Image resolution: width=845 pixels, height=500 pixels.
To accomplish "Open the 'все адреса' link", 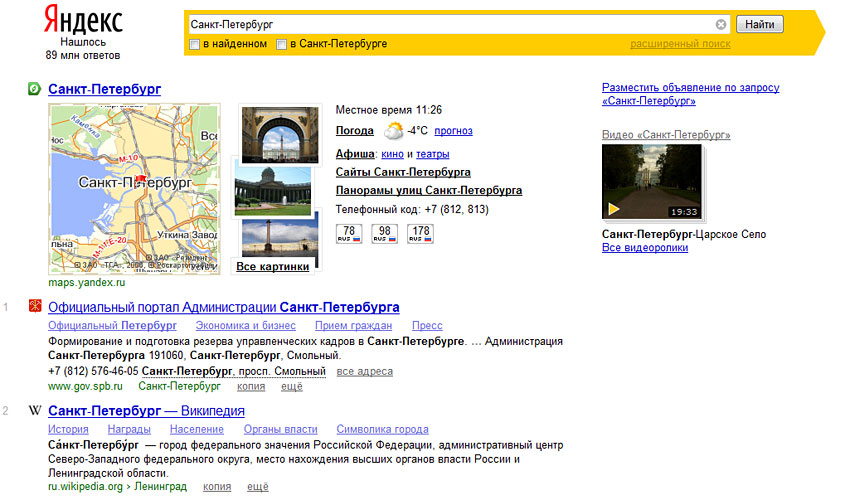I will tap(365, 371).
